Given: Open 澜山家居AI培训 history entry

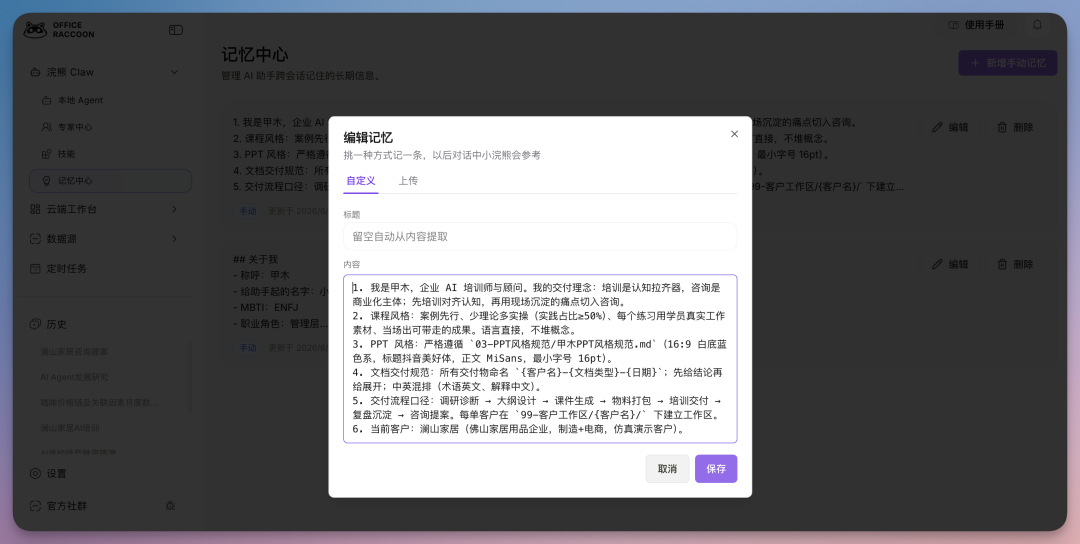Looking at the screenshot, I should point(70,428).
